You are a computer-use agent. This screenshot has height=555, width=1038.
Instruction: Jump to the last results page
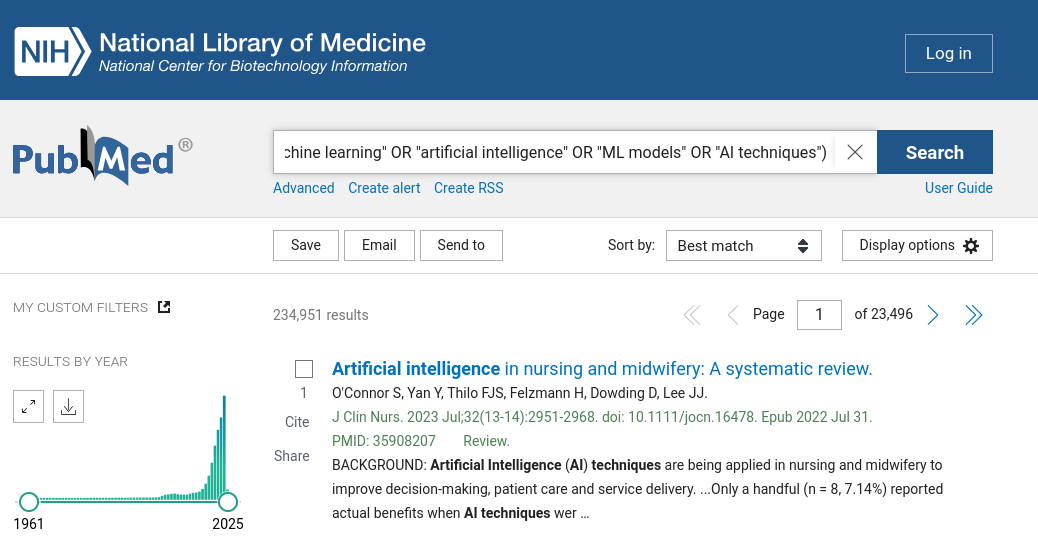point(973,315)
